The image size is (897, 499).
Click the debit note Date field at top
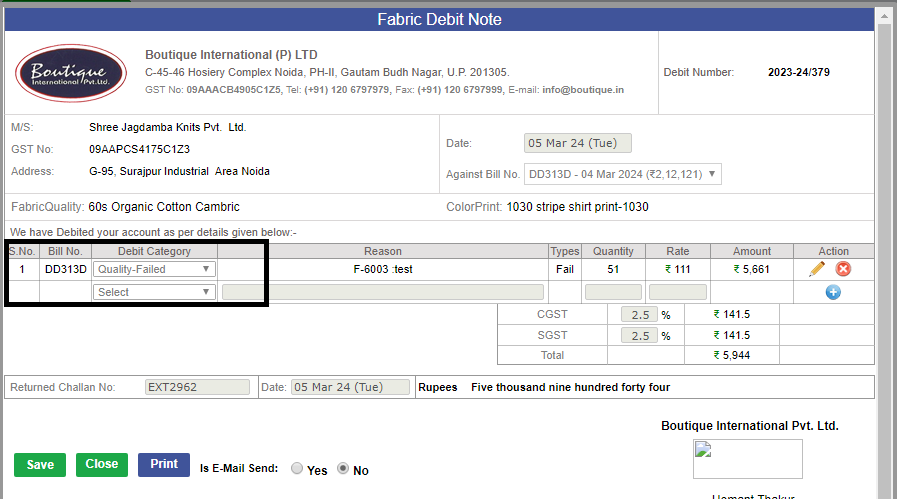pos(578,143)
